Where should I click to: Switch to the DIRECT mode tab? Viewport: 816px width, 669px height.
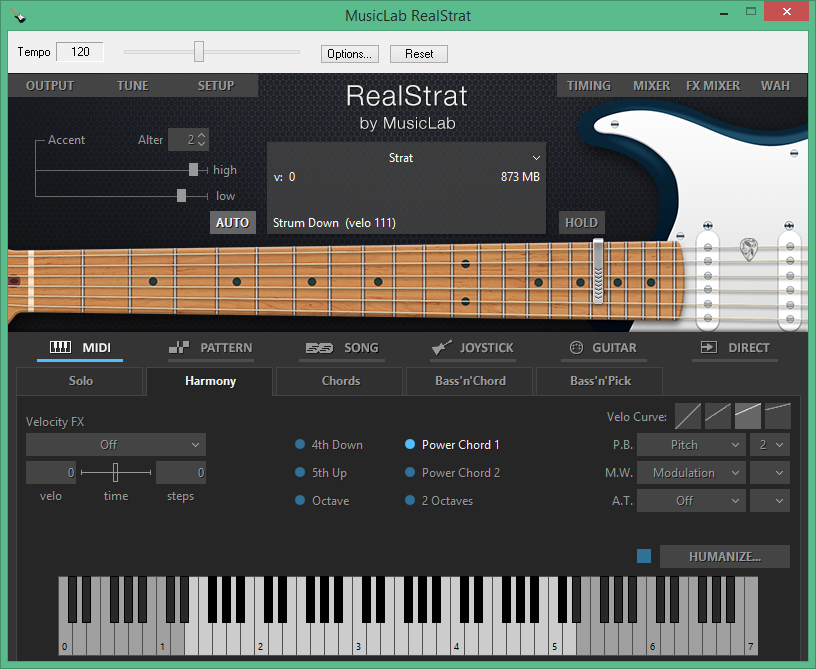pyautogui.click(x=735, y=348)
